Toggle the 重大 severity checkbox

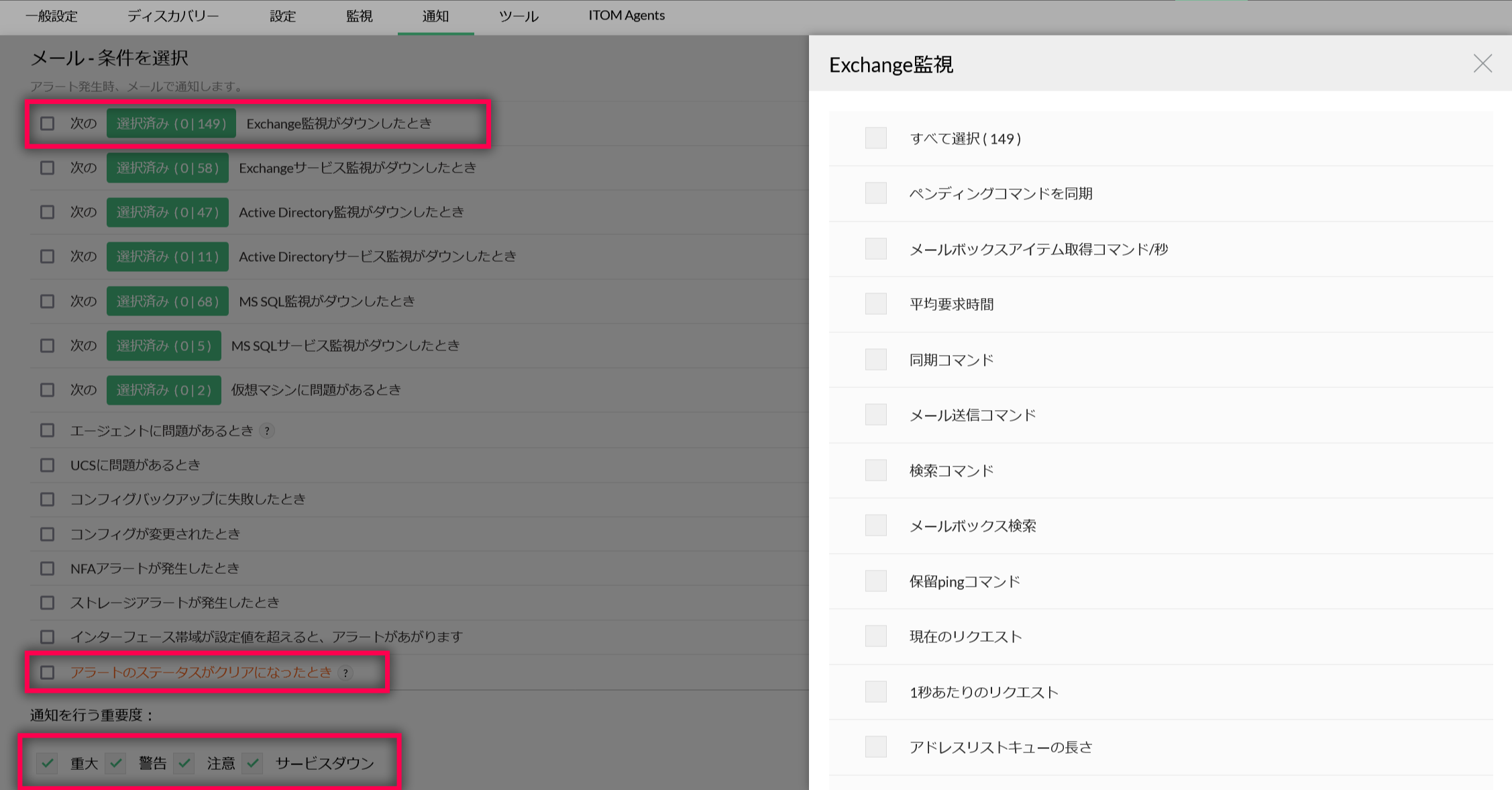[48, 763]
